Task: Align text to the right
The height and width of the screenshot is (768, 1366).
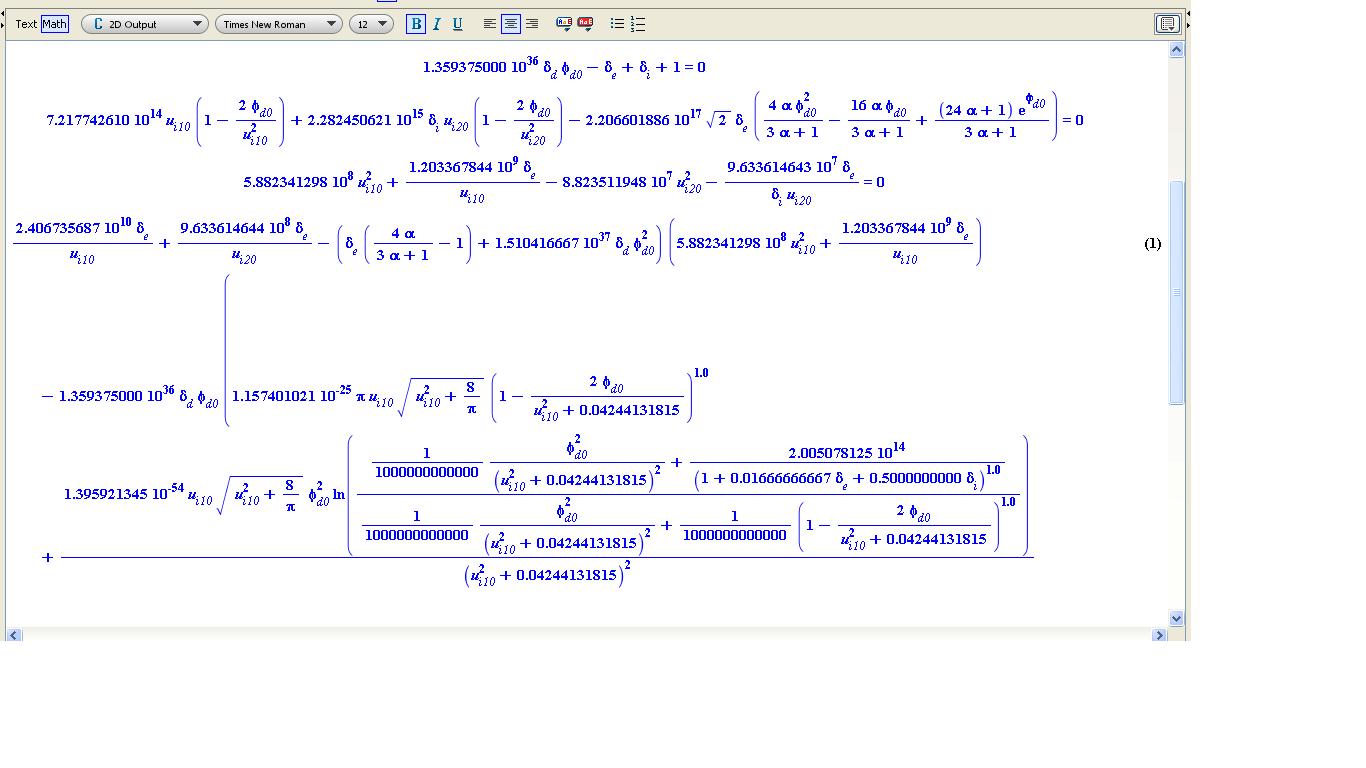Action: pos(532,24)
